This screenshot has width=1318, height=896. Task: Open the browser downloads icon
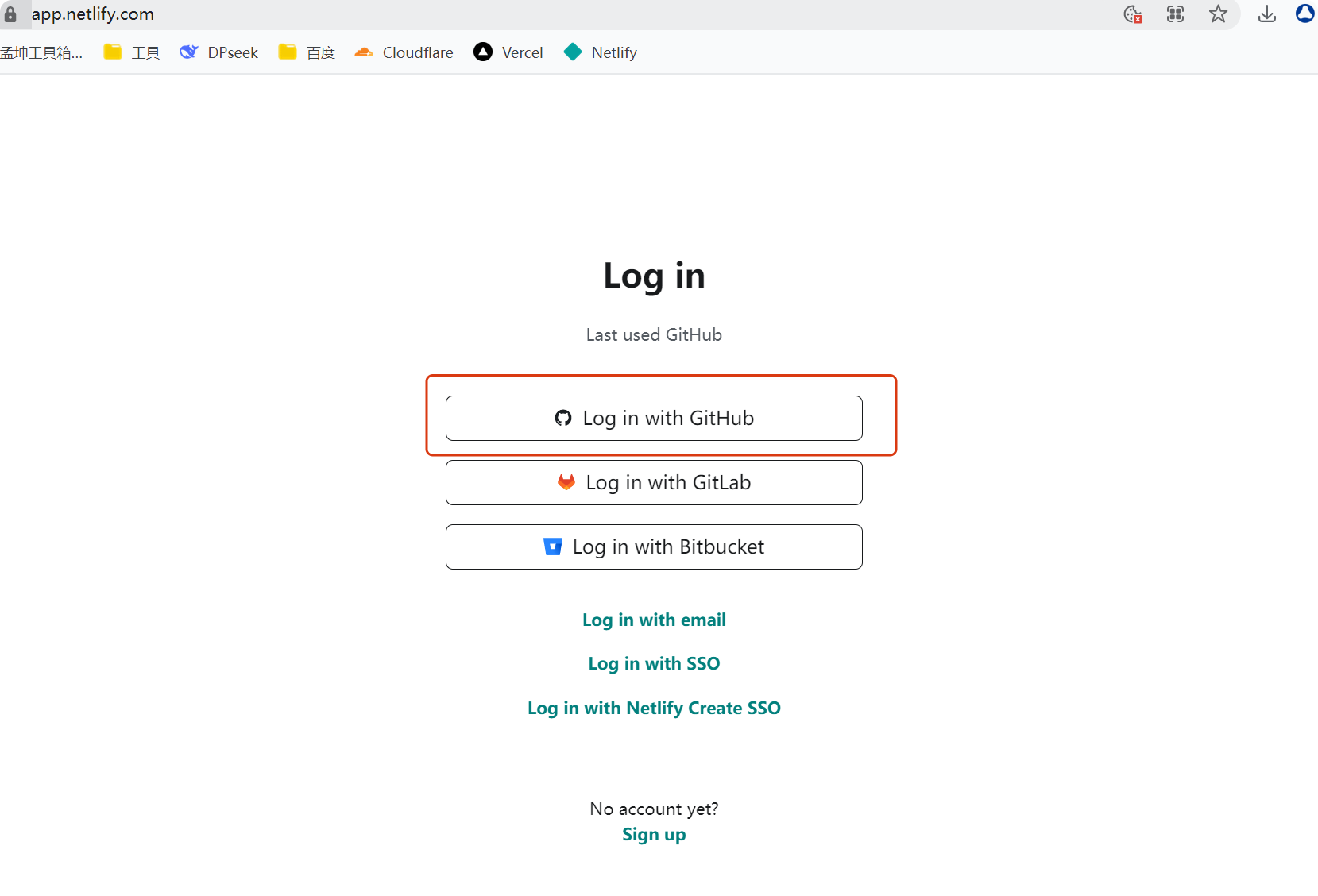pyautogui.click(x=1267, y=14)
